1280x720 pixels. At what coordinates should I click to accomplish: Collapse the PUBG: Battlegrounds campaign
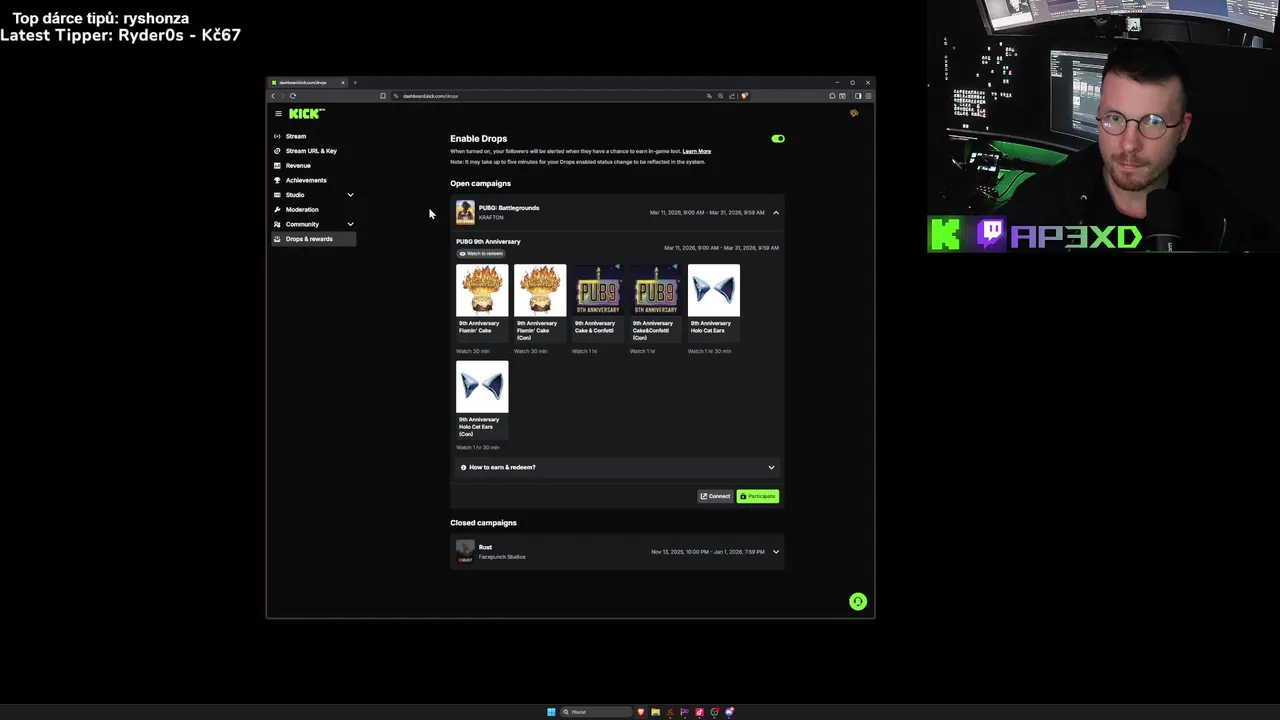776,212
